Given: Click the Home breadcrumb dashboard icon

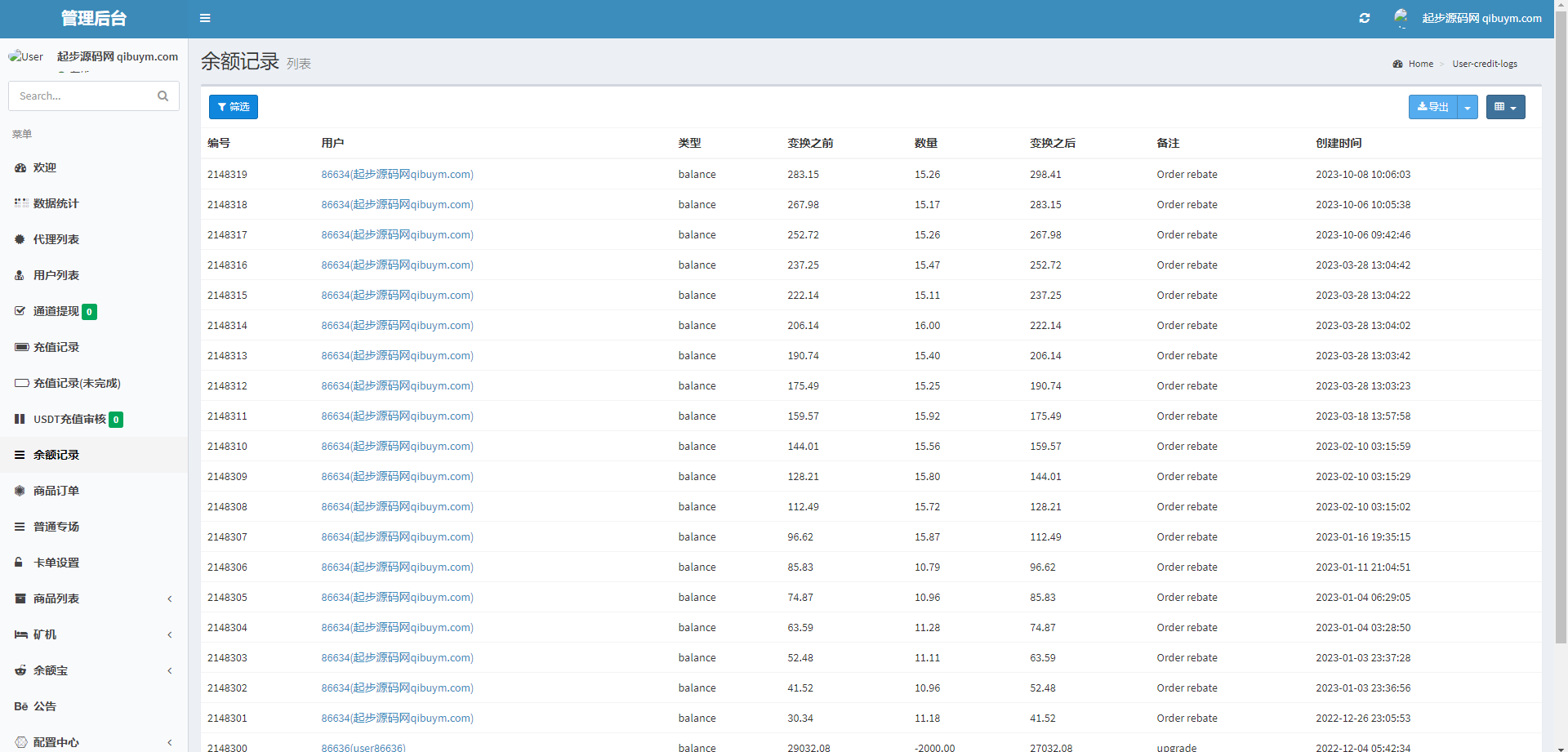Looking at the screenshot, I should point(1397,64).
